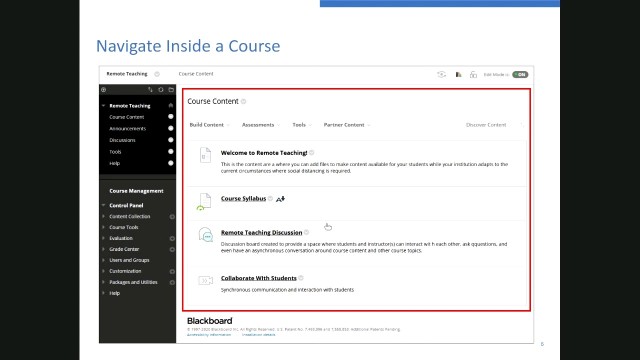The height and width of the screenshot is (360, 640).
Task: Click the add menu item plus icon
Action: point(104,90)
